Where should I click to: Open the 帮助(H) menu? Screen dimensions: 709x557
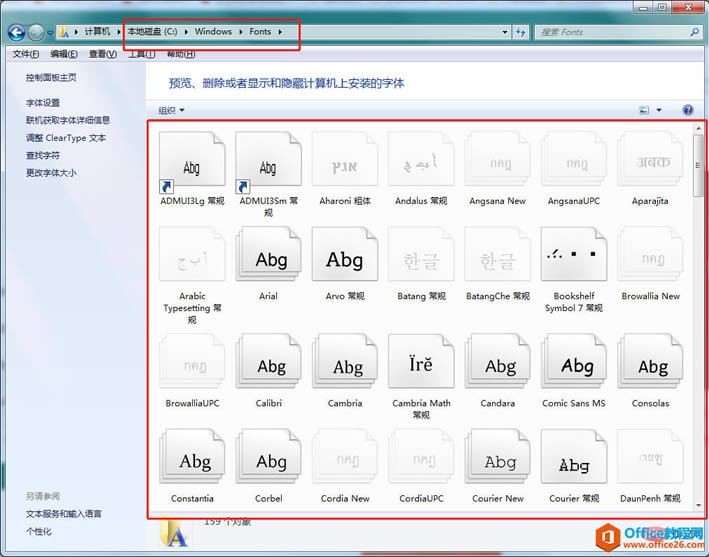[181, 54]
